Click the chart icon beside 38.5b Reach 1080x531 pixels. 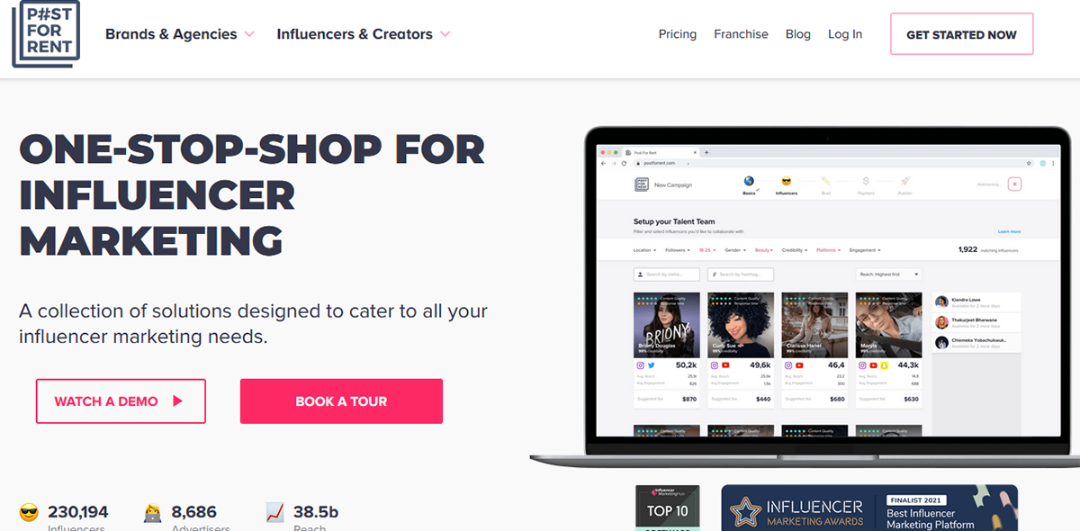[275, 512]
